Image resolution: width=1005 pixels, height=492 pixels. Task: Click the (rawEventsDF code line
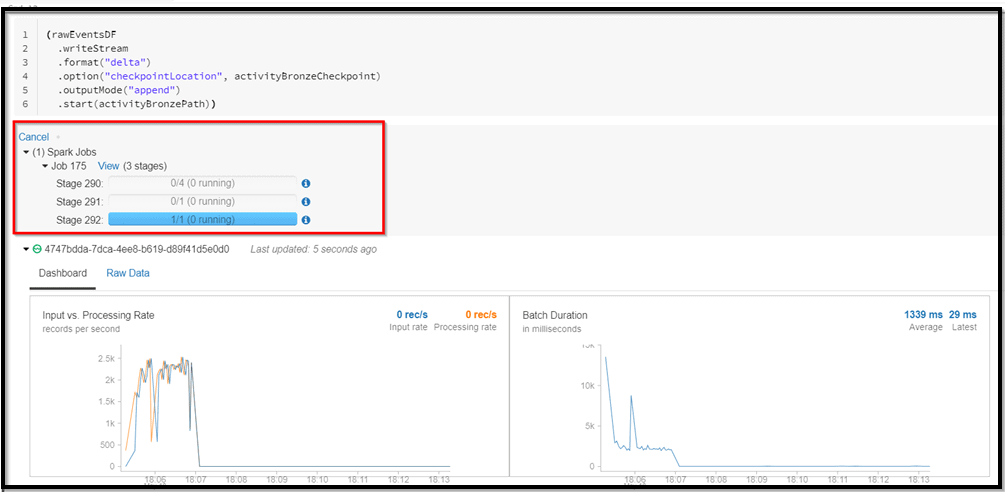coord(80,35)
